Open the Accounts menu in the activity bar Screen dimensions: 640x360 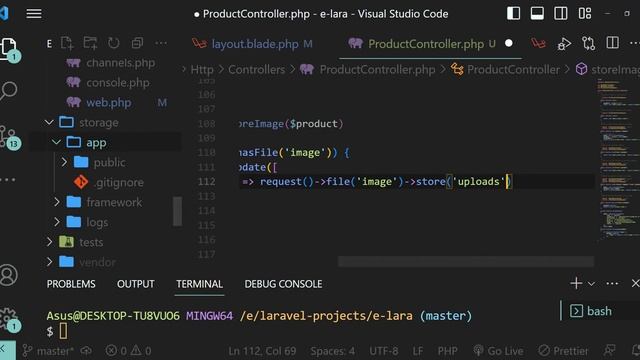tap(9, 275)
